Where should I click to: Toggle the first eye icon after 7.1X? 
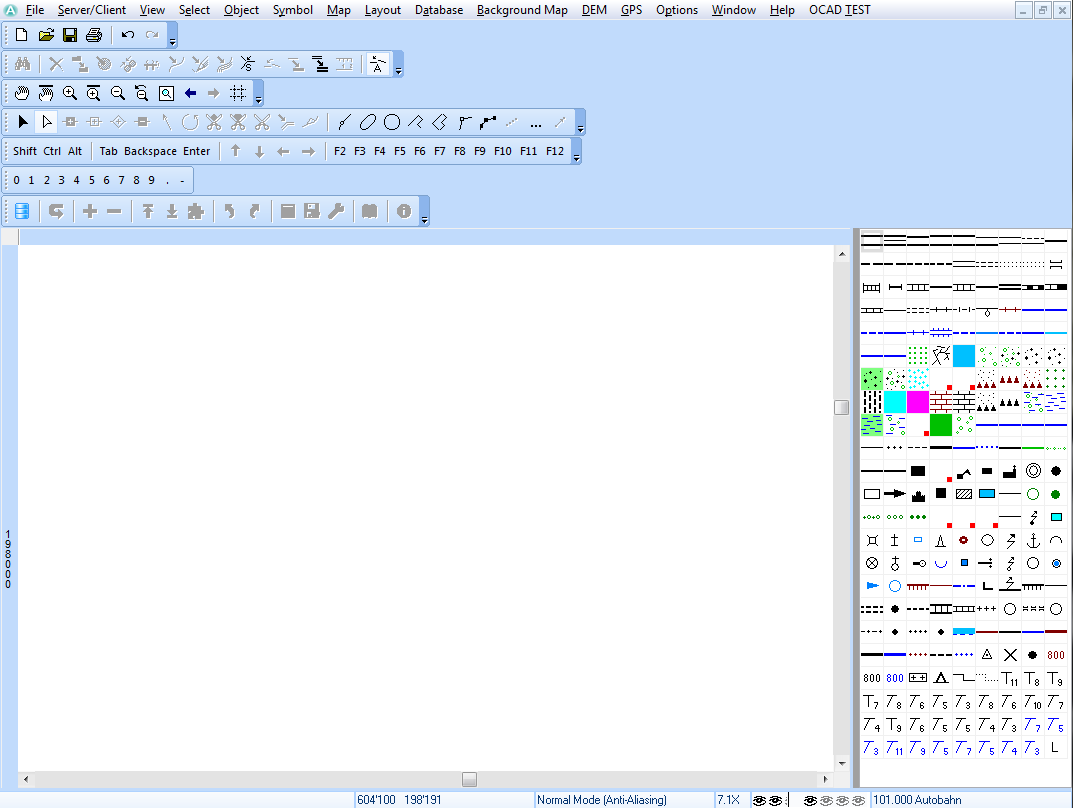(759, 800)
